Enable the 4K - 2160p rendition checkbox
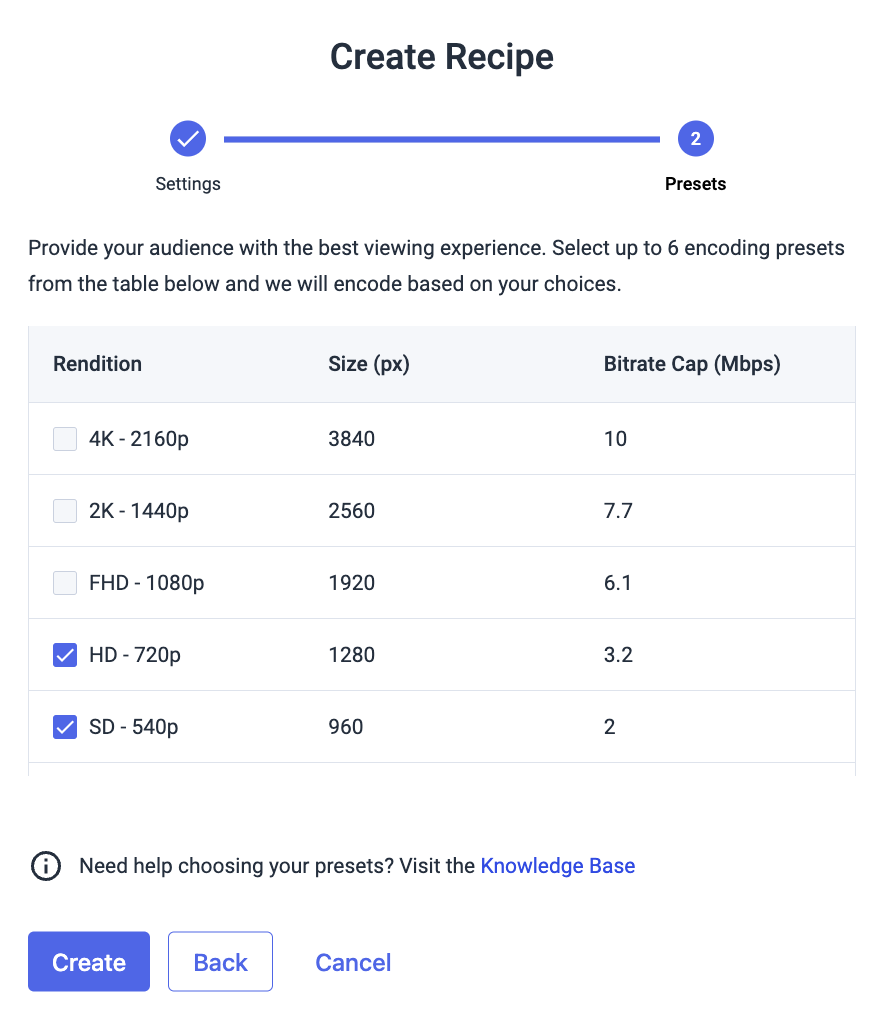 pos(65,439)
